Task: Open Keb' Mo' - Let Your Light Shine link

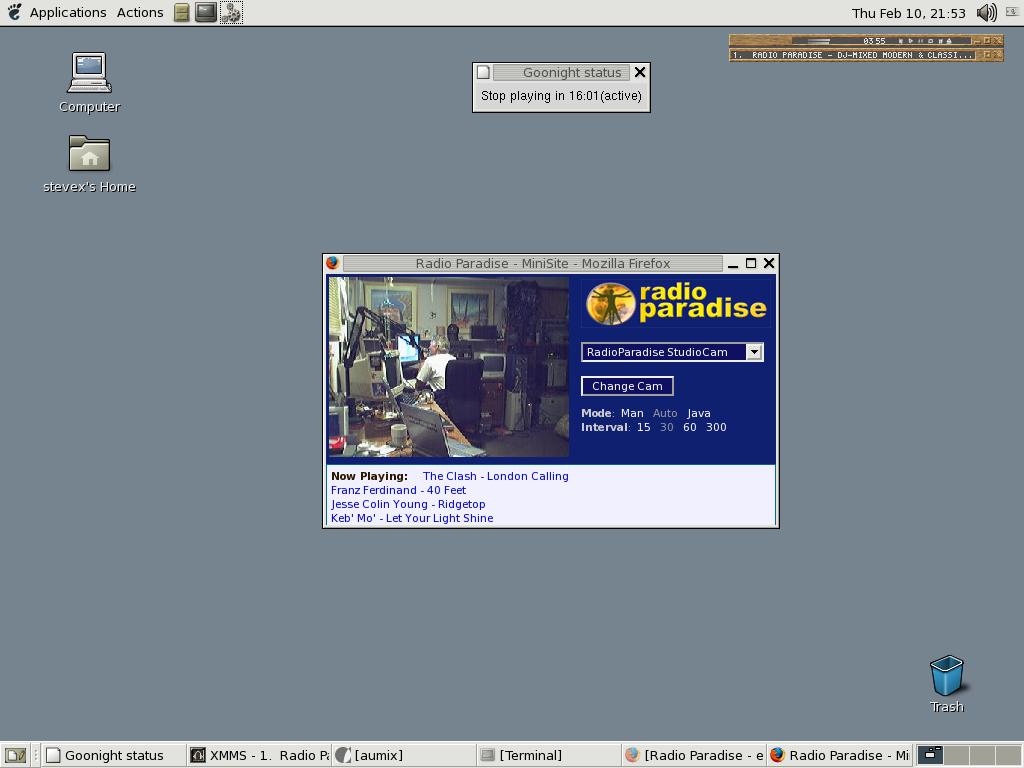Action: (x=412, y=518)
